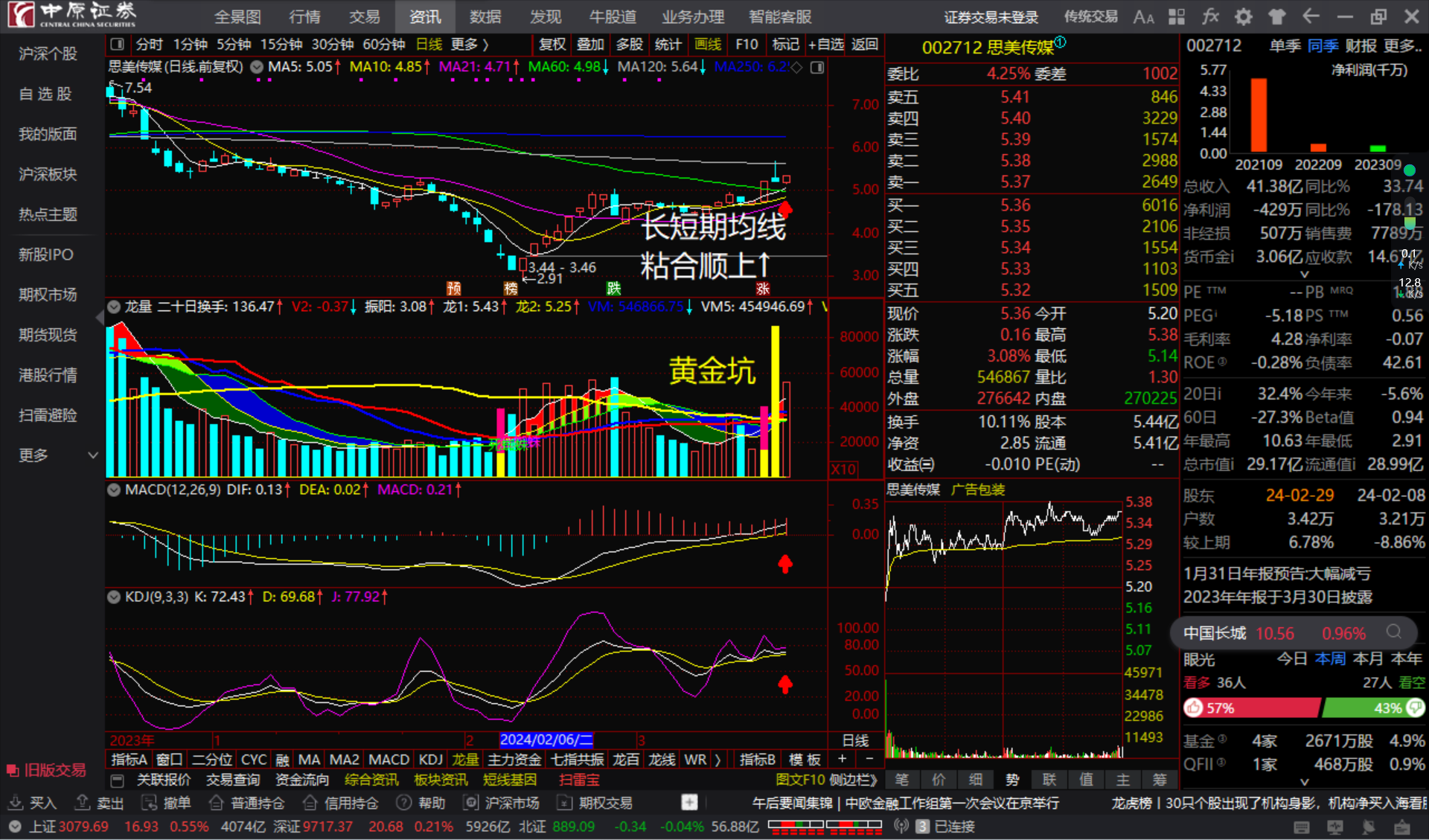Open the four-squares layout grid icon
This screenshot has height=840, width=1429.
click(x=1177, y=16)
